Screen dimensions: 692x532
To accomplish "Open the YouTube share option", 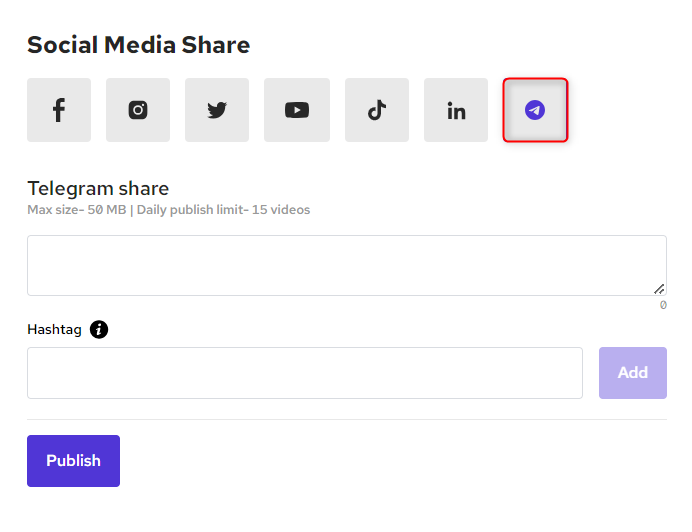I will 297,110.
